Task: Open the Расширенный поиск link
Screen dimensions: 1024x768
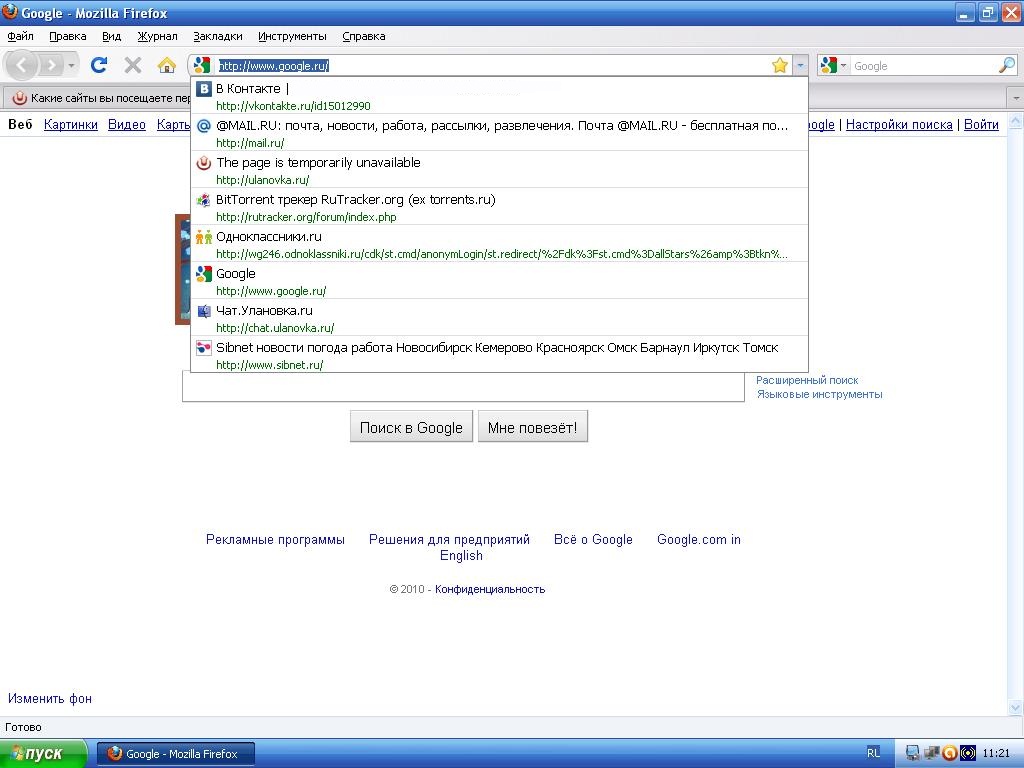Action: 807,380
